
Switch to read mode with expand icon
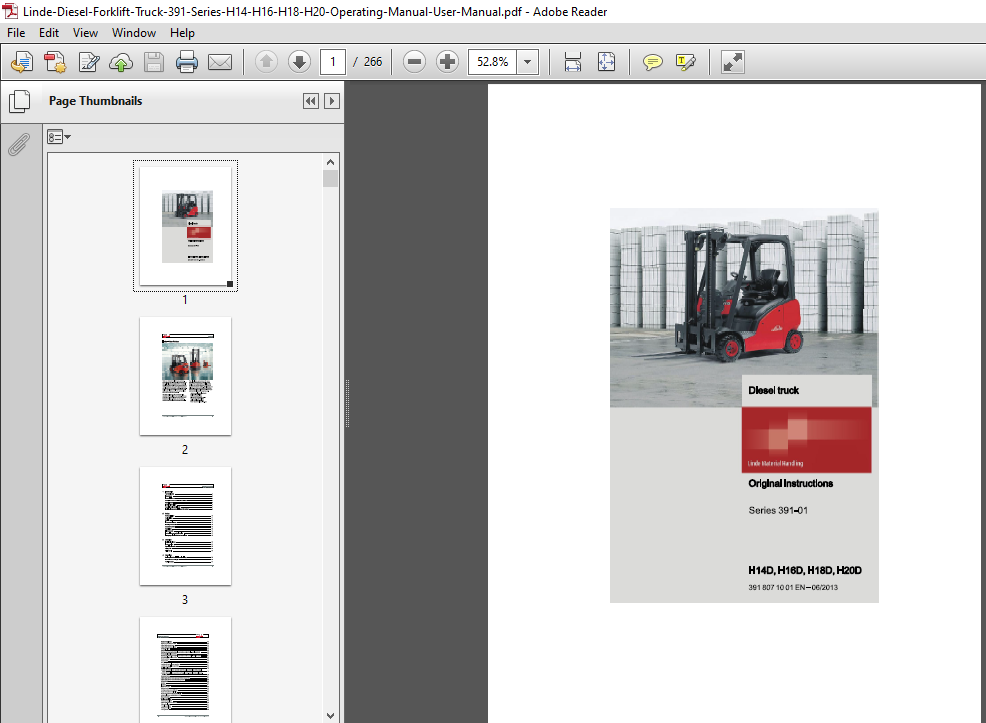tap(733, 62)
